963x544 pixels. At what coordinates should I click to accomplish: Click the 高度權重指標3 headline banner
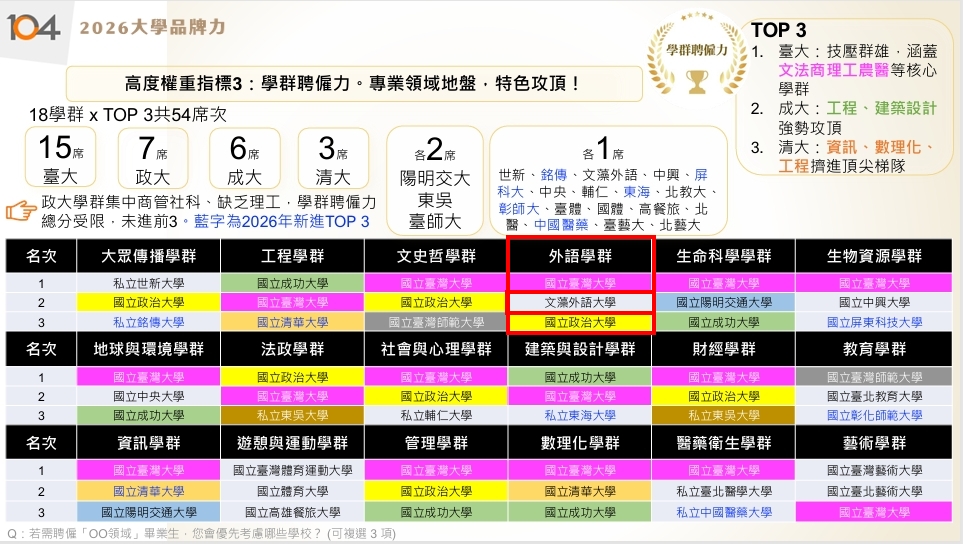[354, 84]
